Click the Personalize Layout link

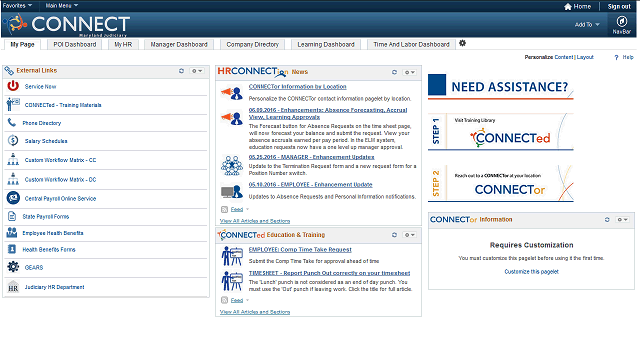[585, 57]
